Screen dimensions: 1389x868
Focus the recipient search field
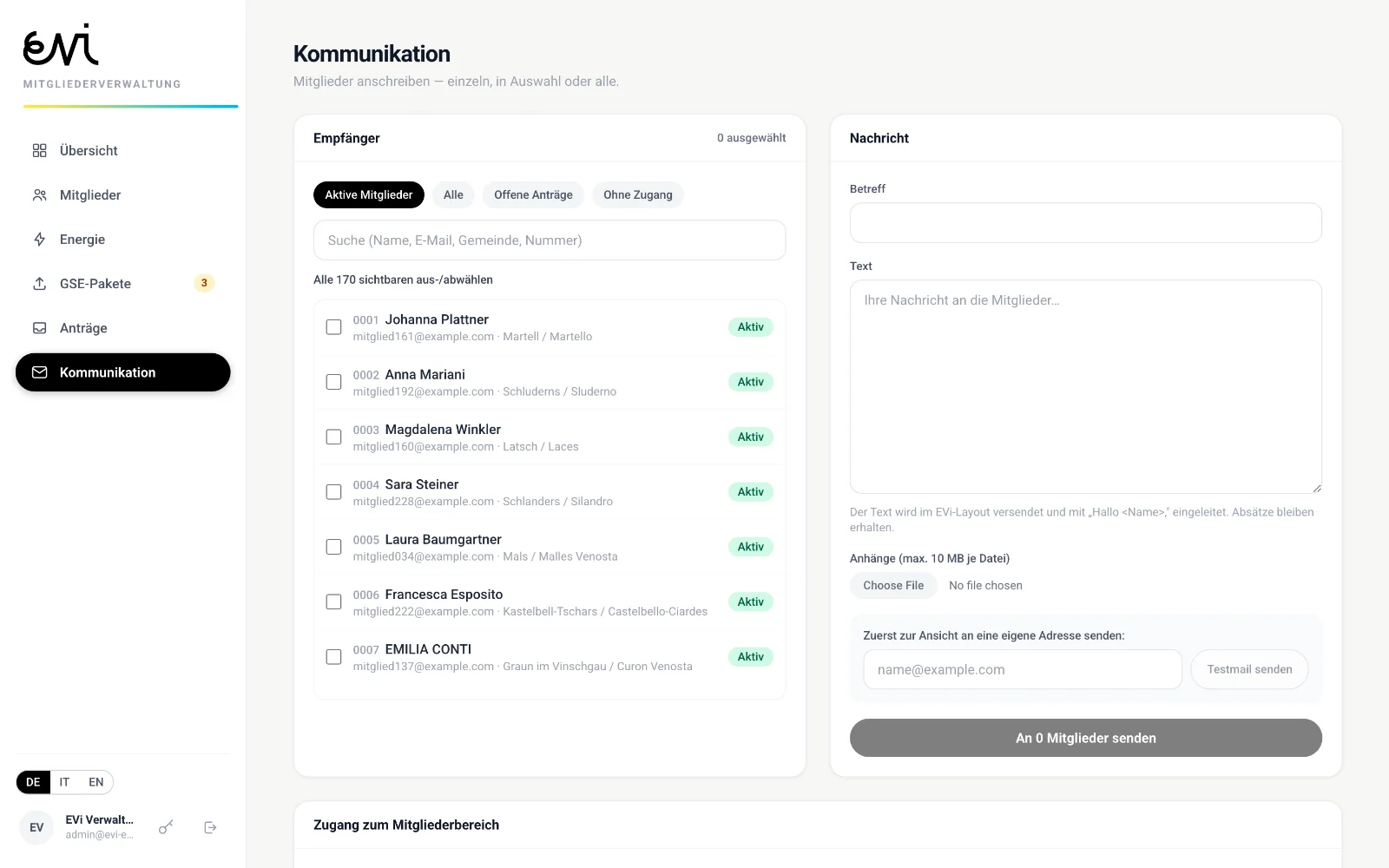550,240
